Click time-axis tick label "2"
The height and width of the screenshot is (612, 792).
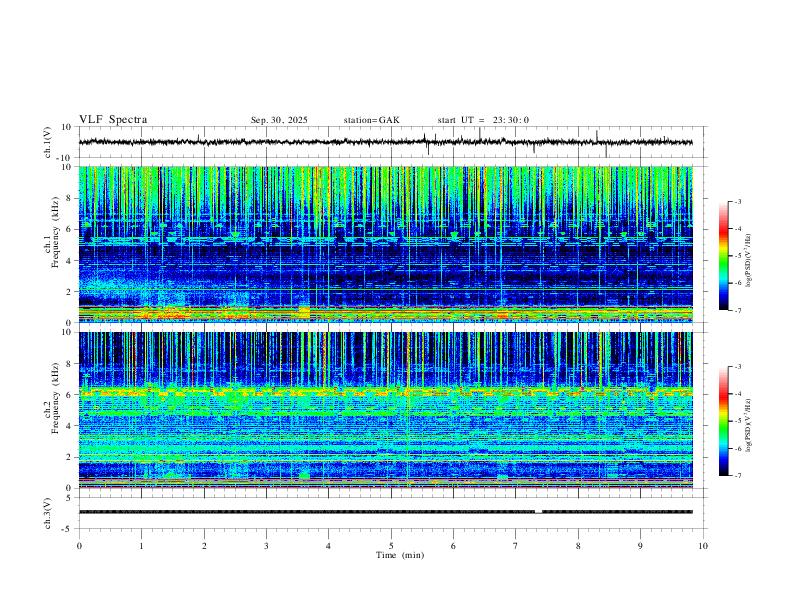204,546
